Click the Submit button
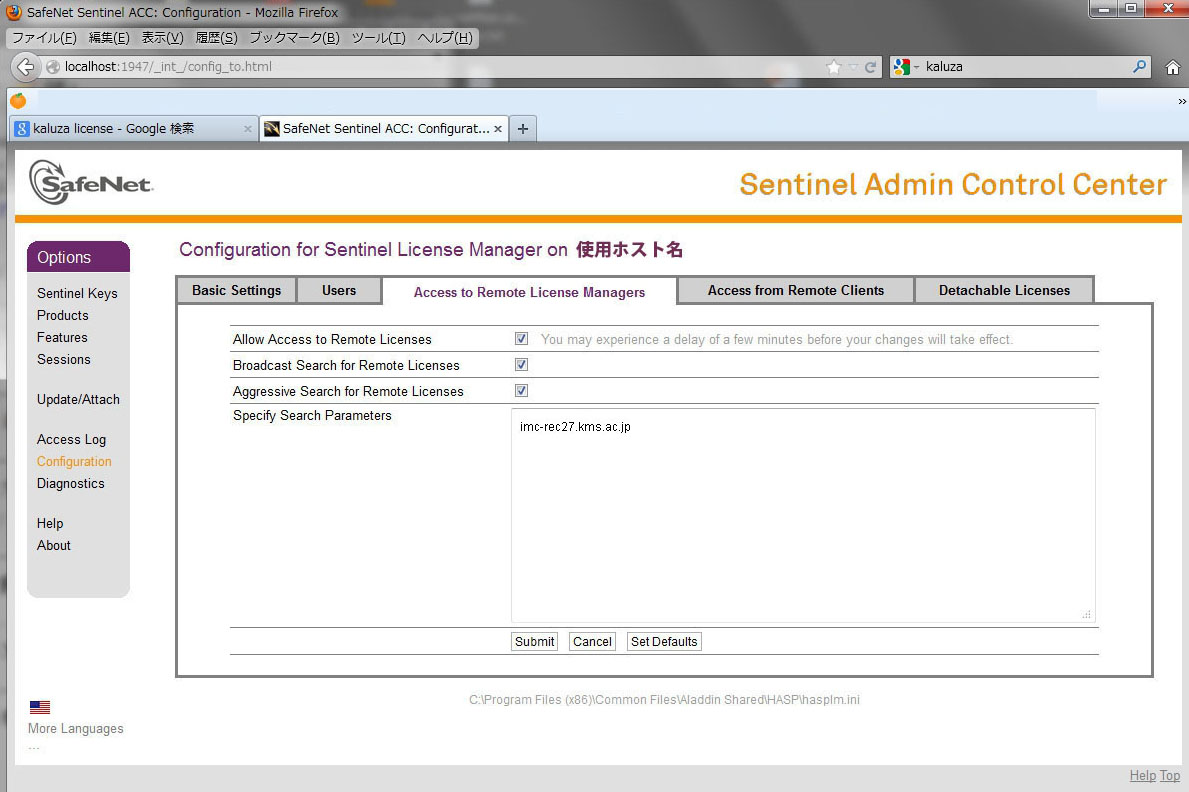Screen dimensions: 1189x792 point(535,642)
